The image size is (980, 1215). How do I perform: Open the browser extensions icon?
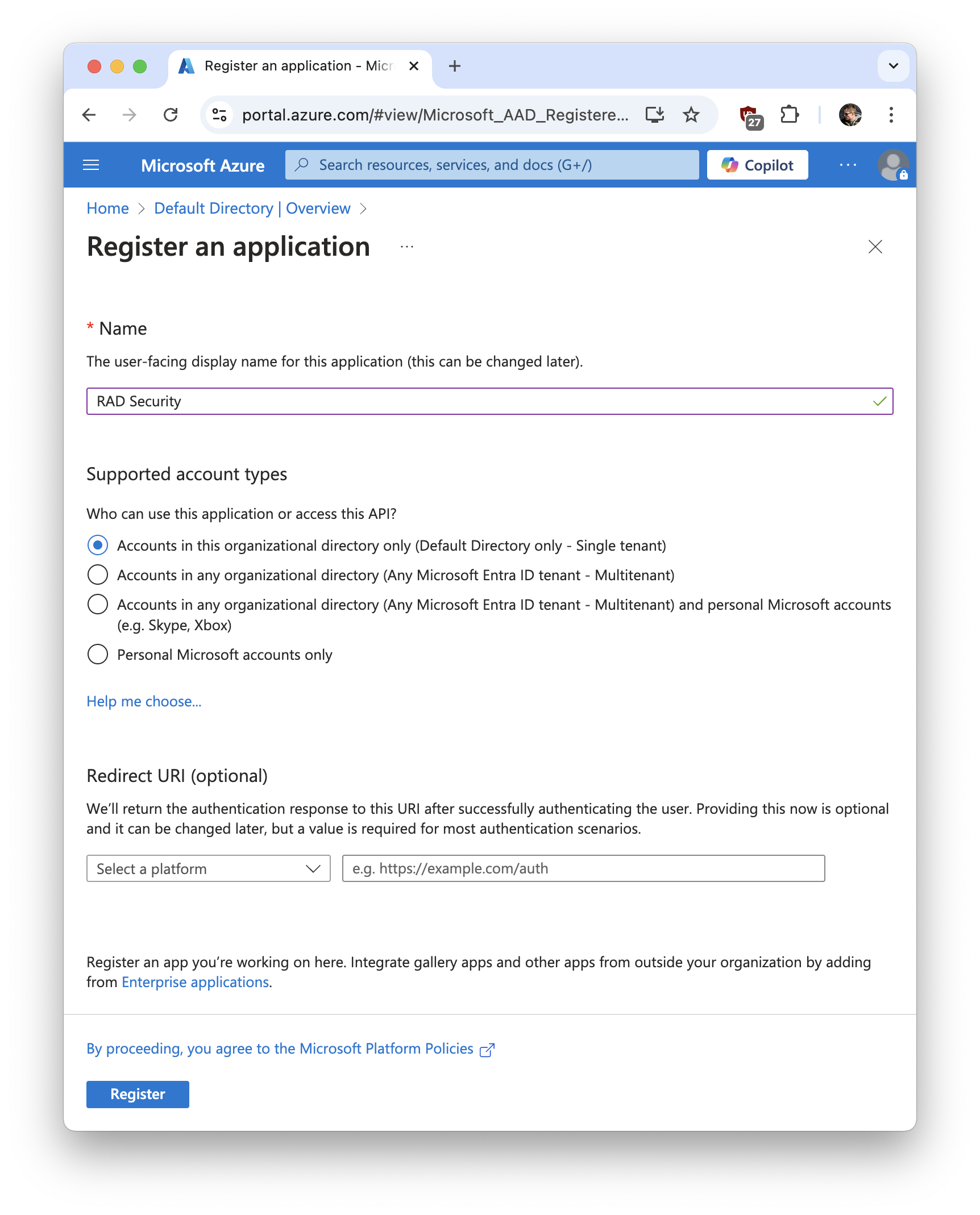(789, 114)
